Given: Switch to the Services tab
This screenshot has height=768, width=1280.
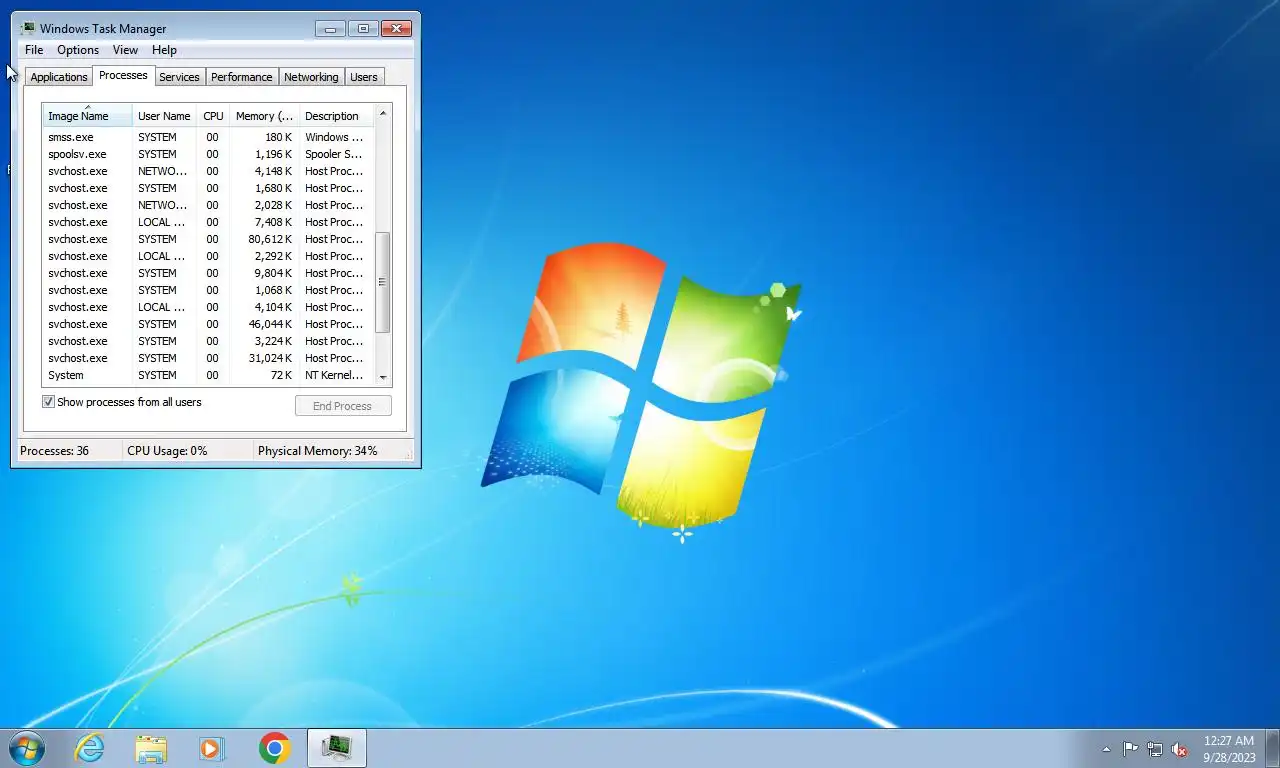Looking at the screenshot, I should 179,77.
